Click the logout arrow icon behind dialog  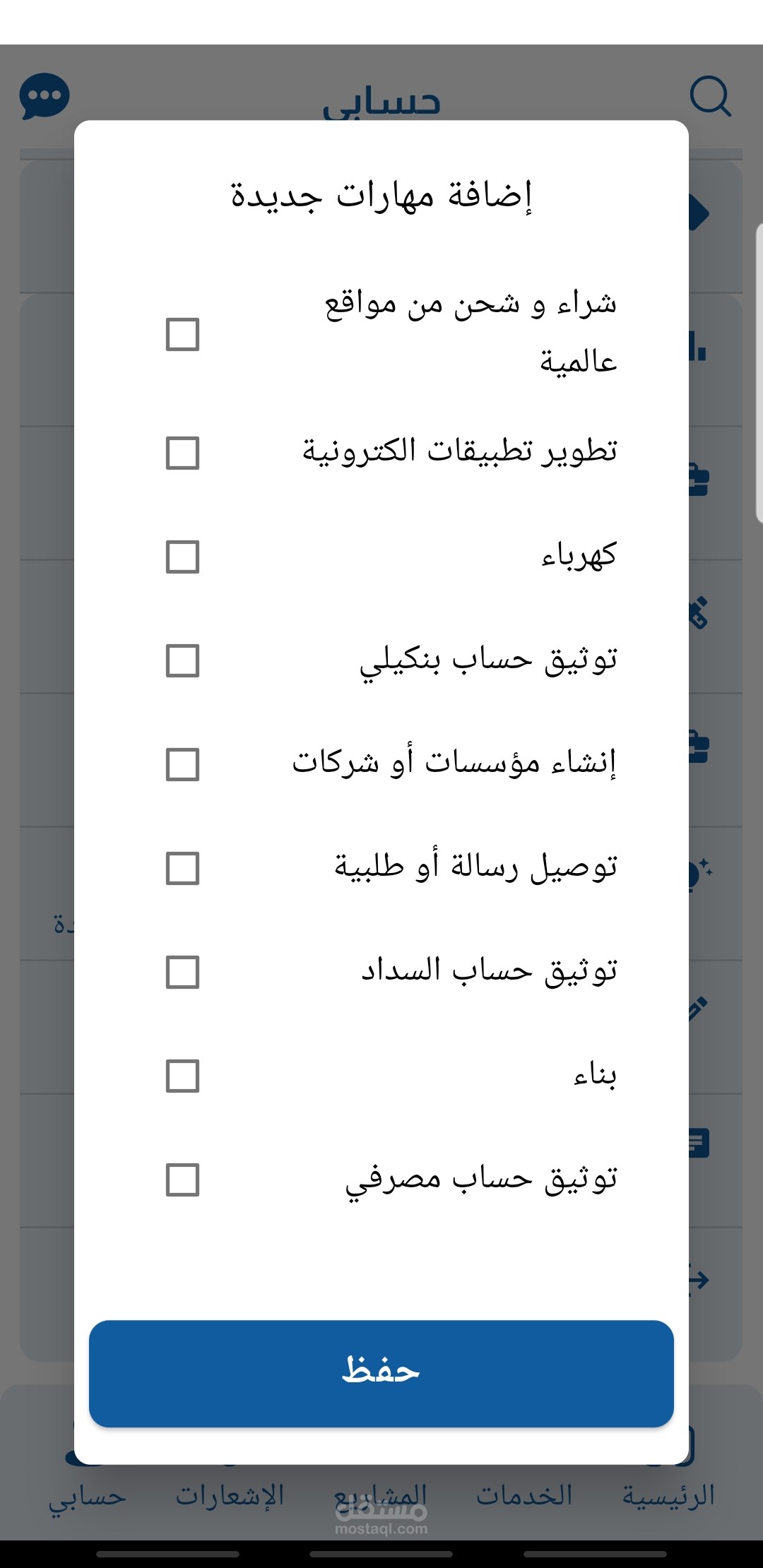[699, 1279]
